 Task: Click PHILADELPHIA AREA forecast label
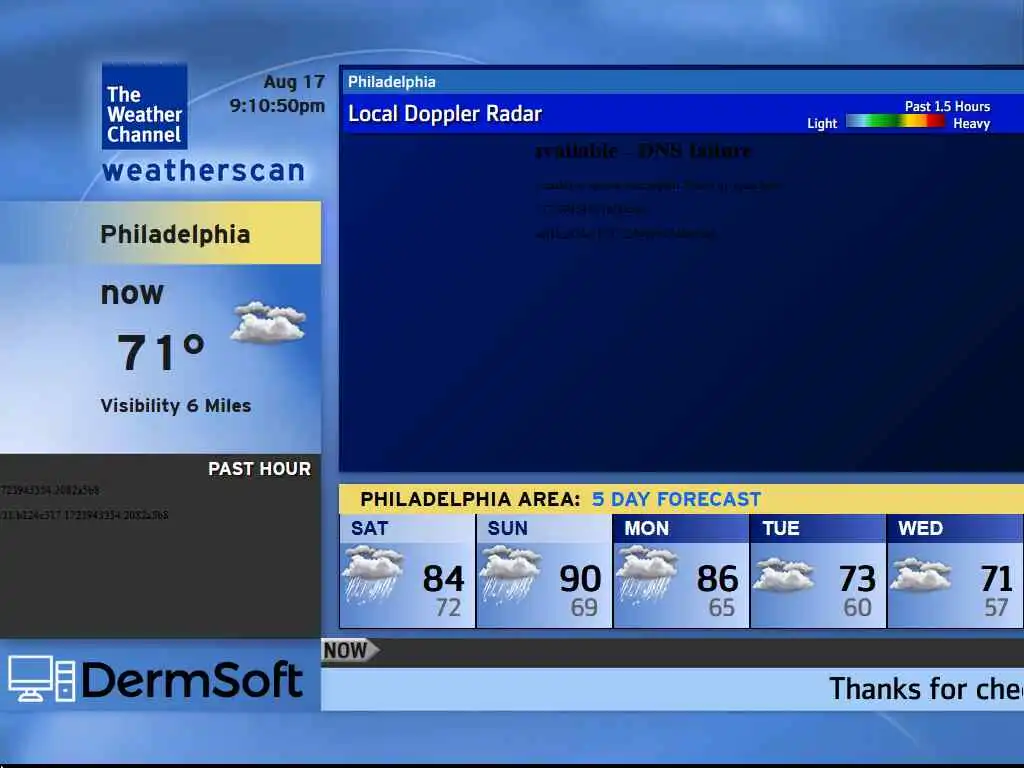click(x=470, y=499)
